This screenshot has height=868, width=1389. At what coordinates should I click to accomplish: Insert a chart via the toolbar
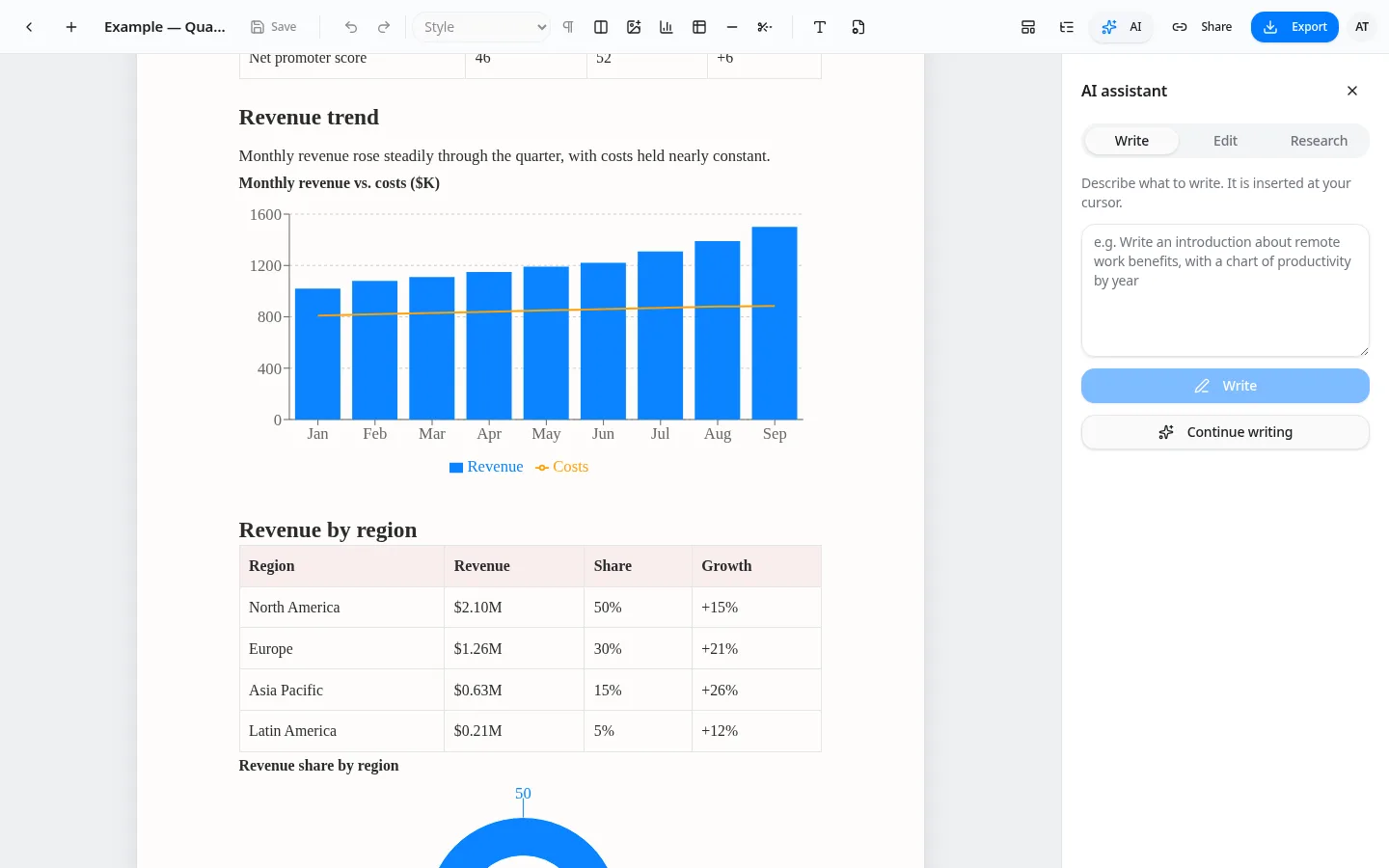click(667, 27)
